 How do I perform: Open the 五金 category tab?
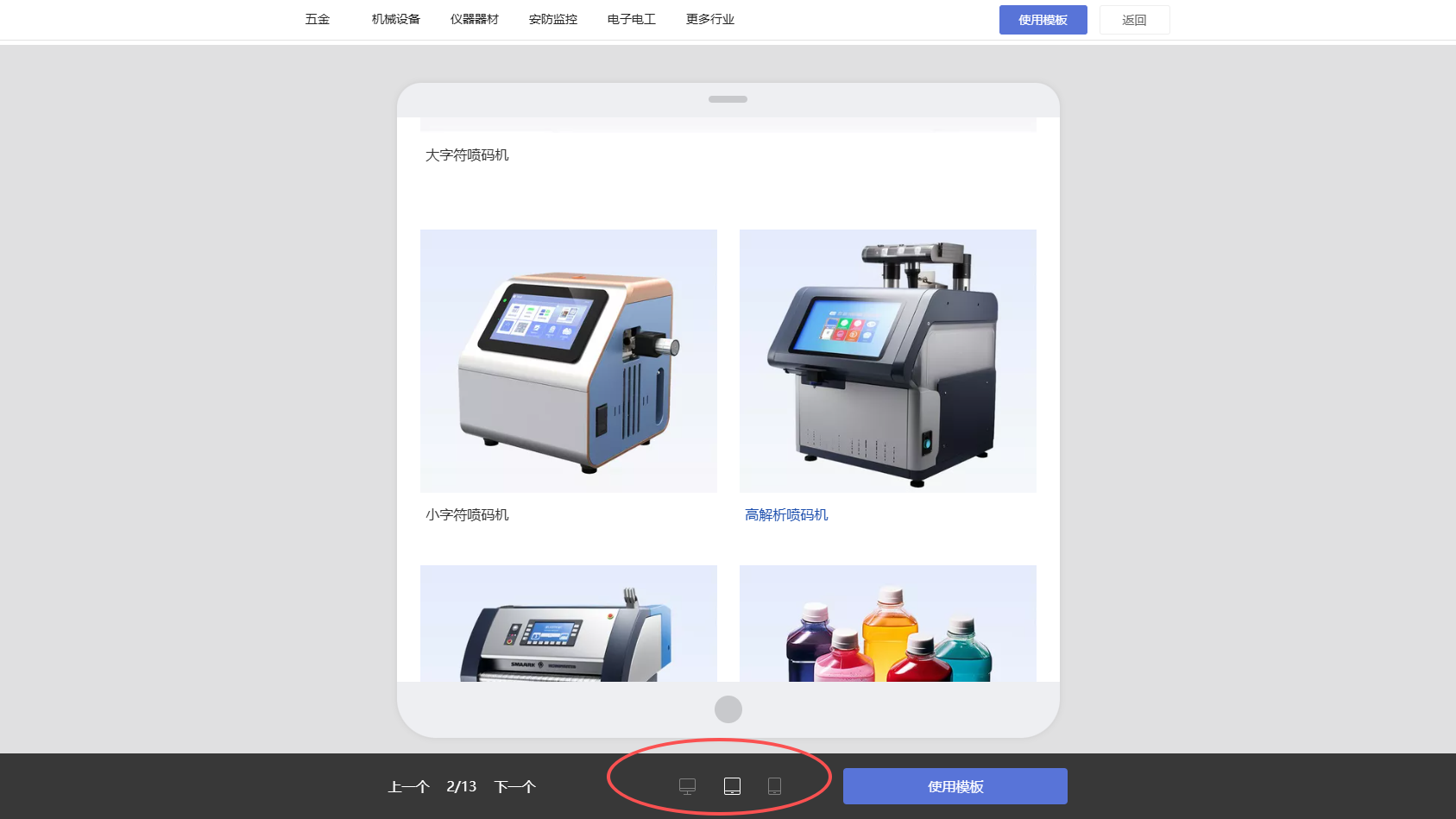pyautogui.click(x=318, y=19)
